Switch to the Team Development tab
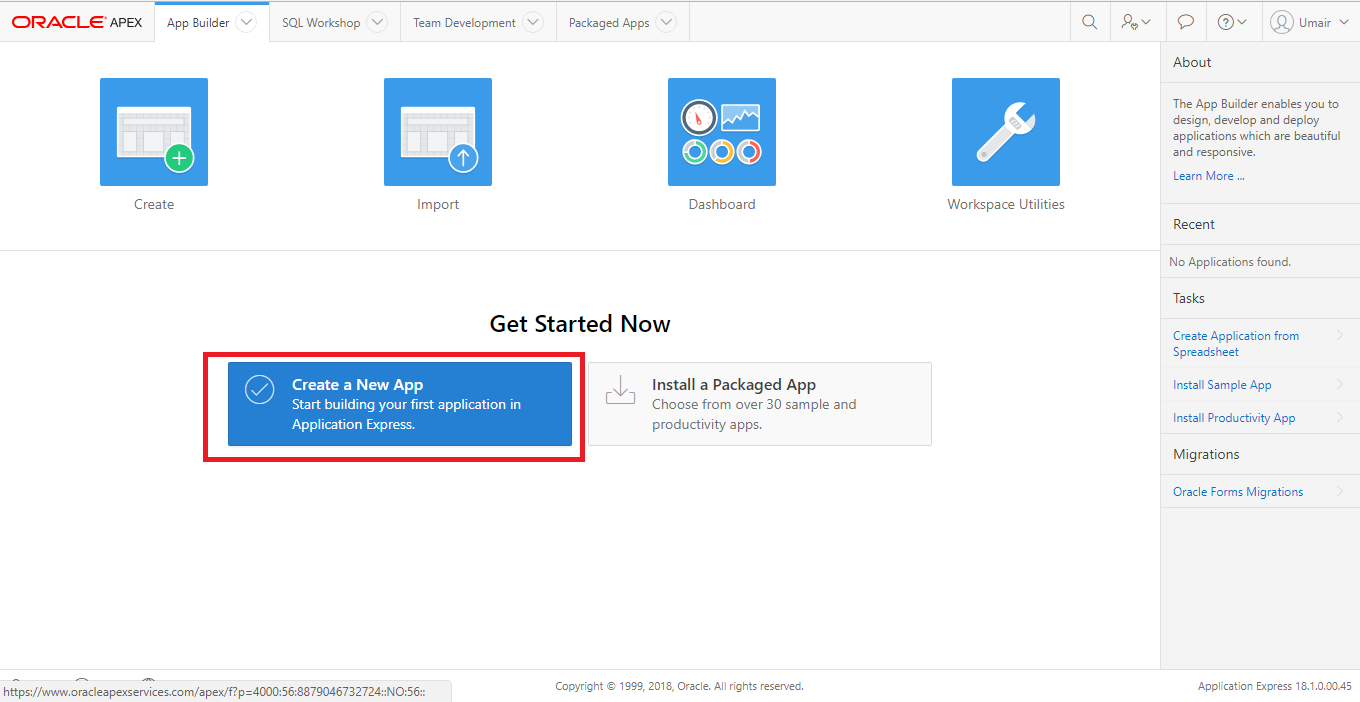 464,23
